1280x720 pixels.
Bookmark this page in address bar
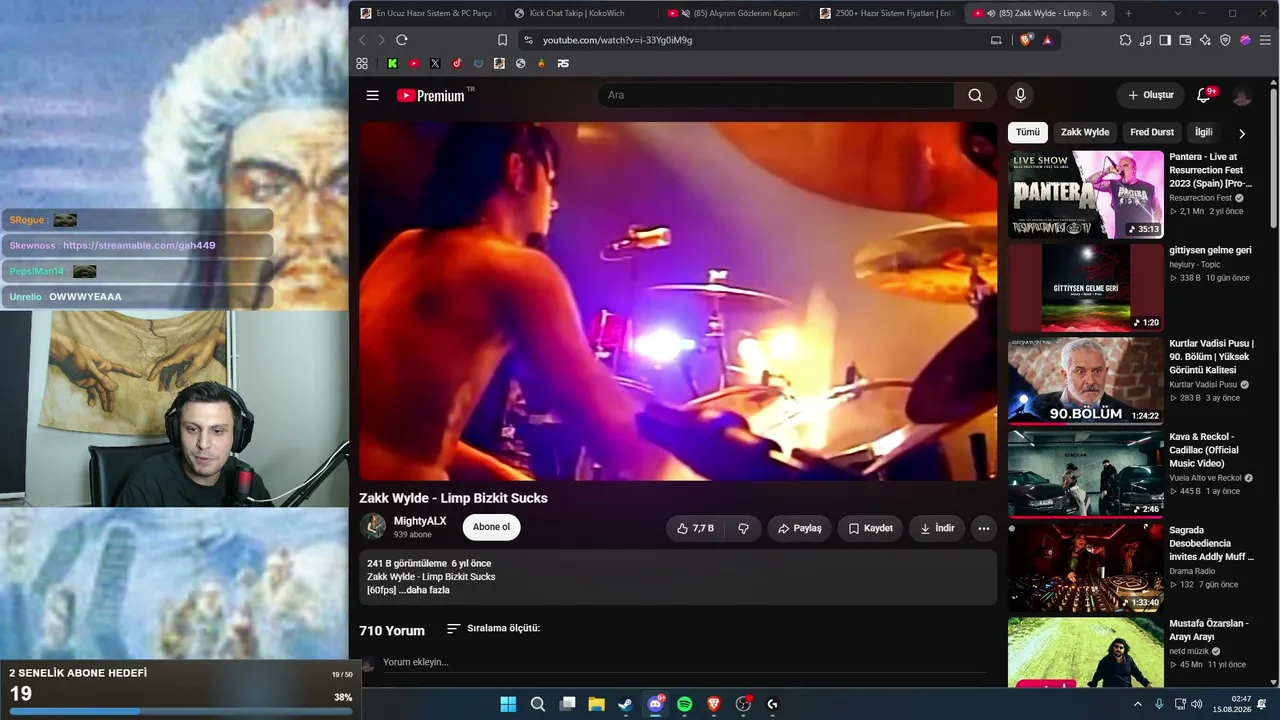pos(502,40)
